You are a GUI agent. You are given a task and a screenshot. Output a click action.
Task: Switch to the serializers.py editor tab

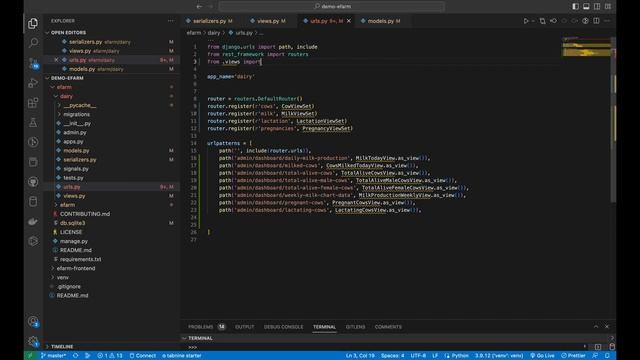(209, 21)
